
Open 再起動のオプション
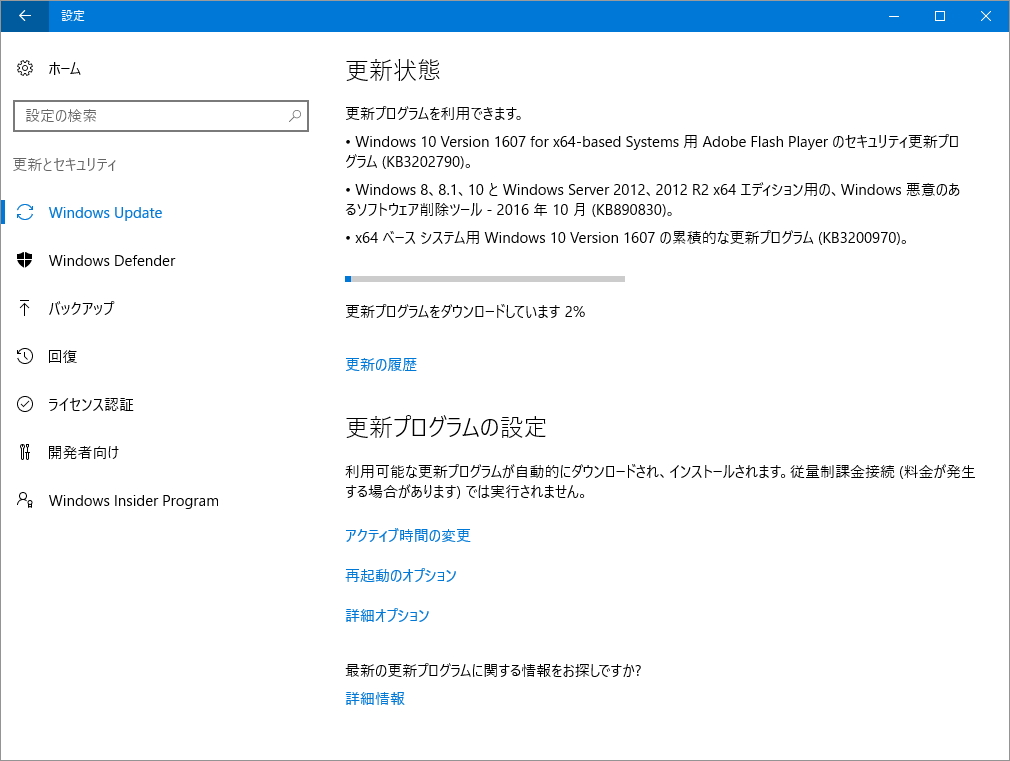[x=400, y=575]
